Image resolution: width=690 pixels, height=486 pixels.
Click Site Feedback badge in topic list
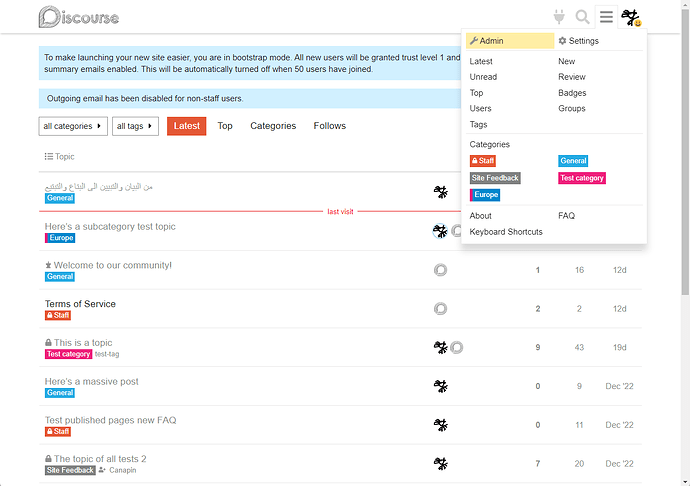[70, 470]
